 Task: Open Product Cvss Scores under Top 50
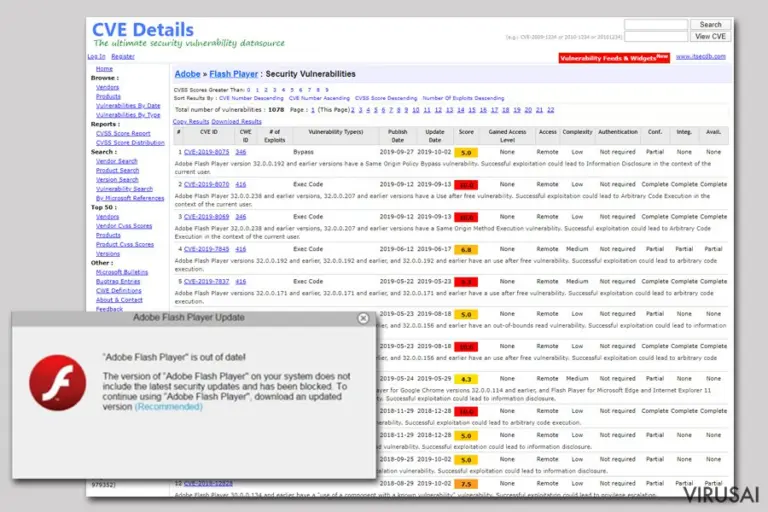tap(125, 244)
